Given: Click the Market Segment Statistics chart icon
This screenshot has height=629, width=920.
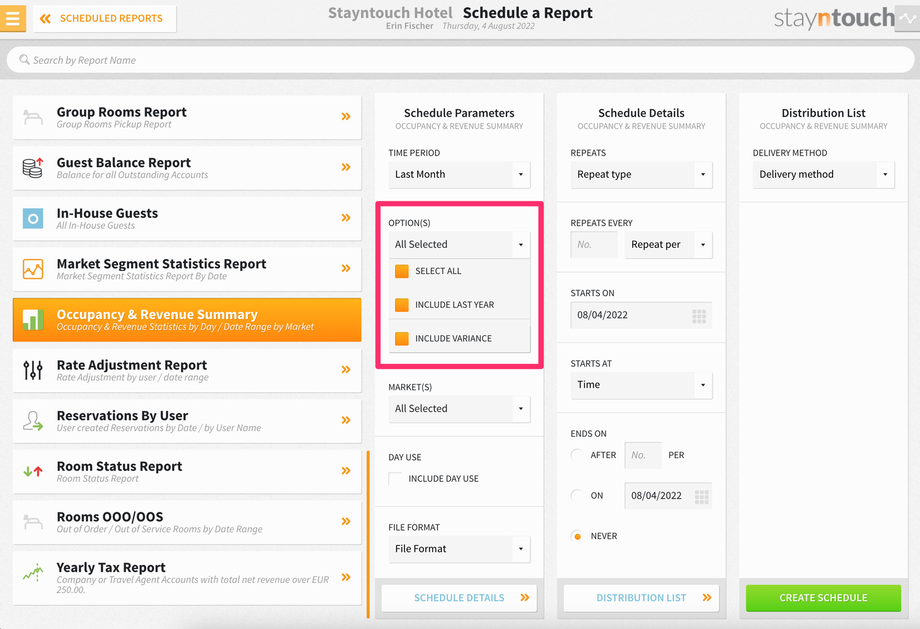Looking at the screenshot, I should tap(33, 269).
